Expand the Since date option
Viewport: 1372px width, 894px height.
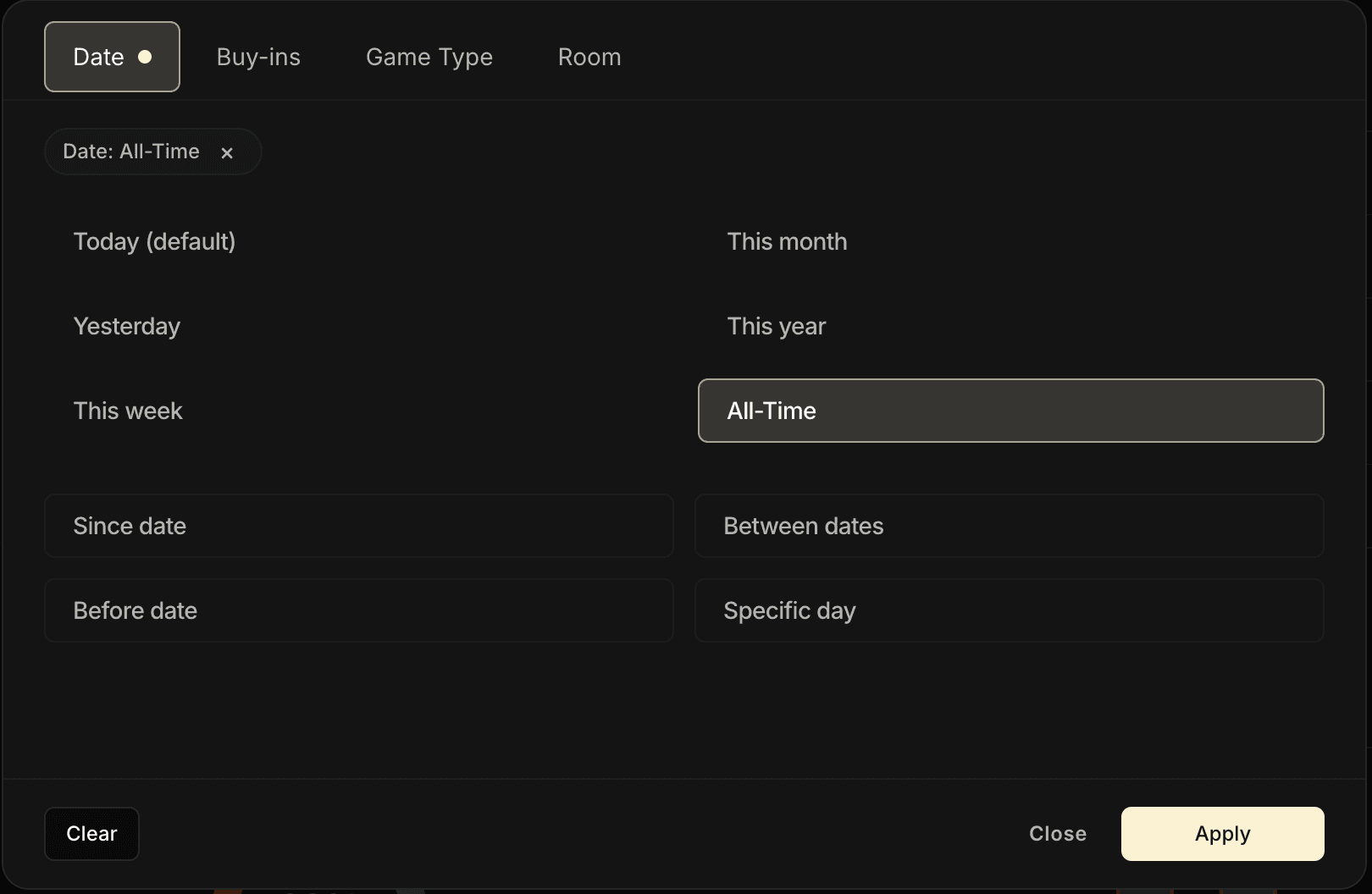coord(358,526)
